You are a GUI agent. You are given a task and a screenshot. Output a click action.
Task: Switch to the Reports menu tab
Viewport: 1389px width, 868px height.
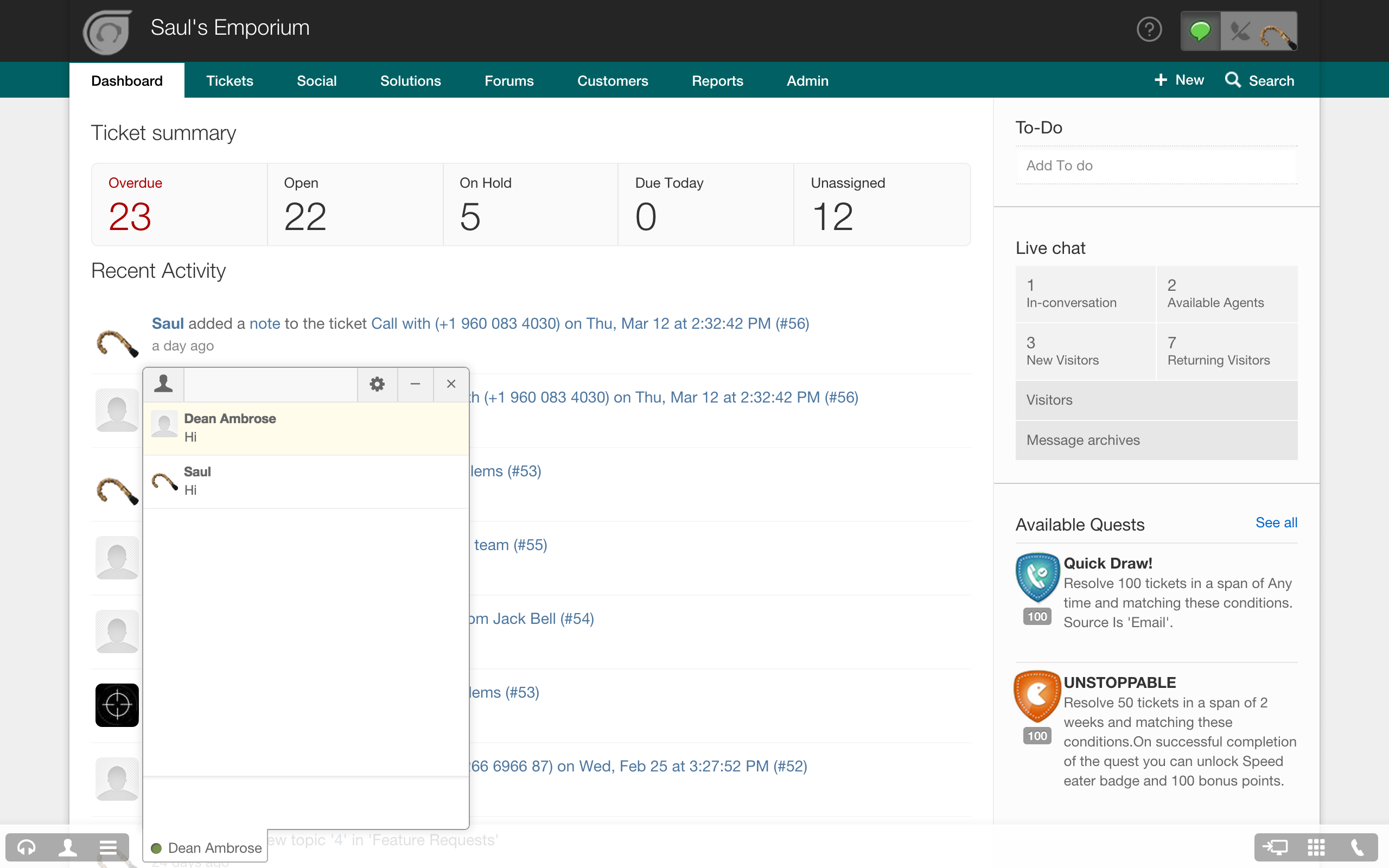click(716, 81)
